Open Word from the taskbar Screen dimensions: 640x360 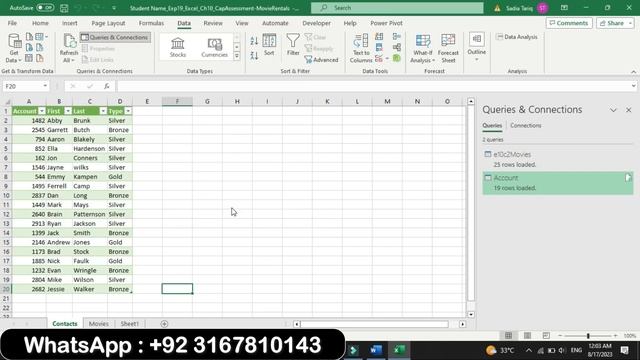[x=376, y=350]
